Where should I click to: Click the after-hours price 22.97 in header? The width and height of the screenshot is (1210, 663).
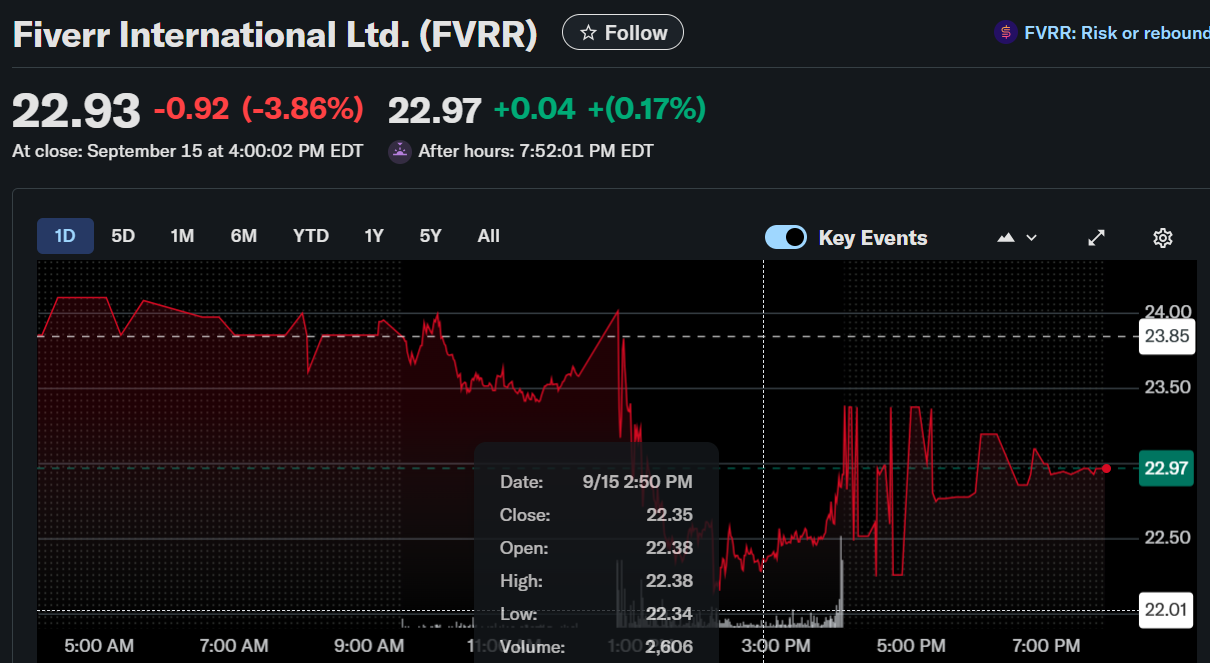click(435, 109)
